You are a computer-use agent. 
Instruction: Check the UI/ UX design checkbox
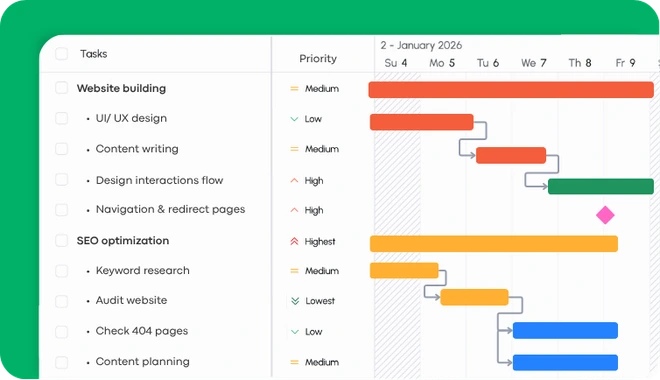(x=61, y=118)
